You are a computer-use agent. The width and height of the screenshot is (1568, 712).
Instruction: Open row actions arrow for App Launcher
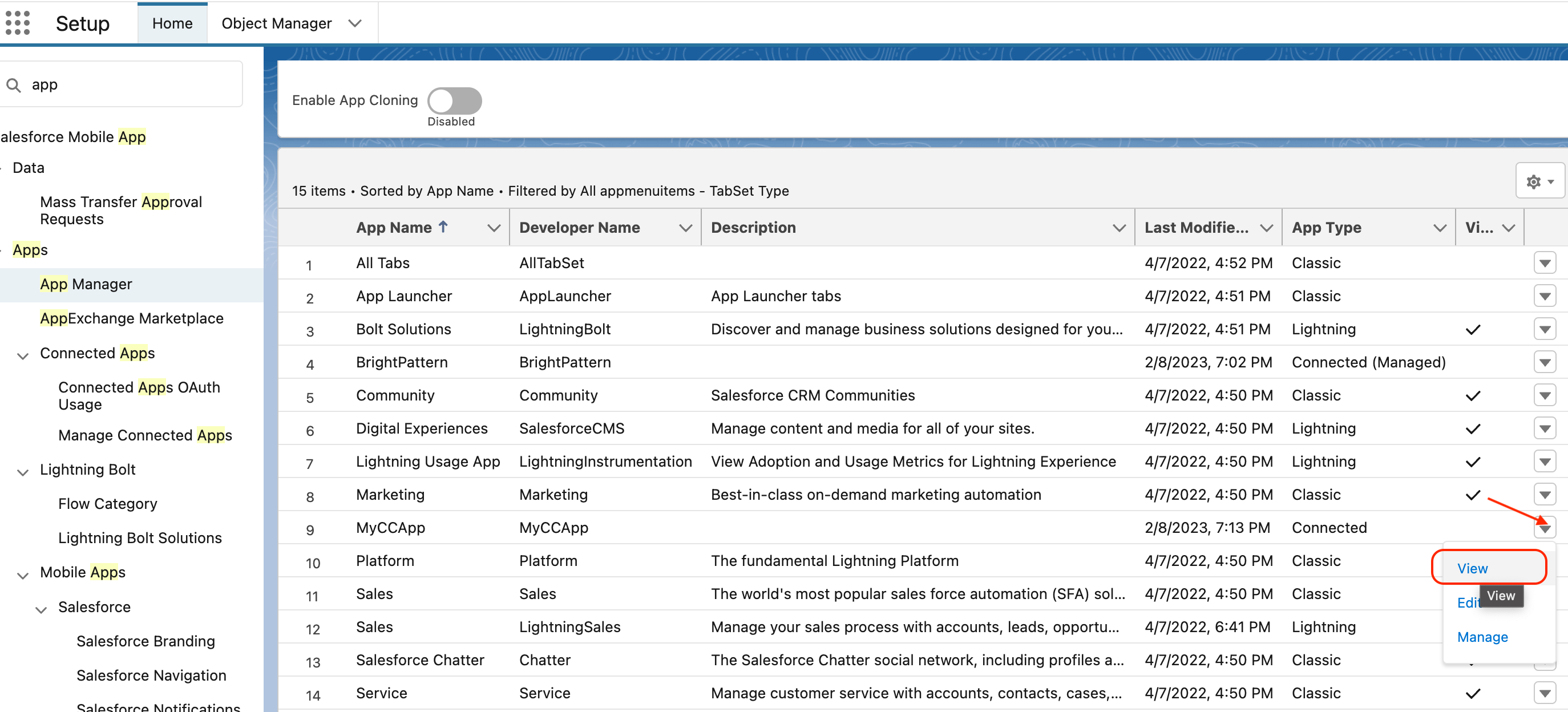[x=1544, y=296]
